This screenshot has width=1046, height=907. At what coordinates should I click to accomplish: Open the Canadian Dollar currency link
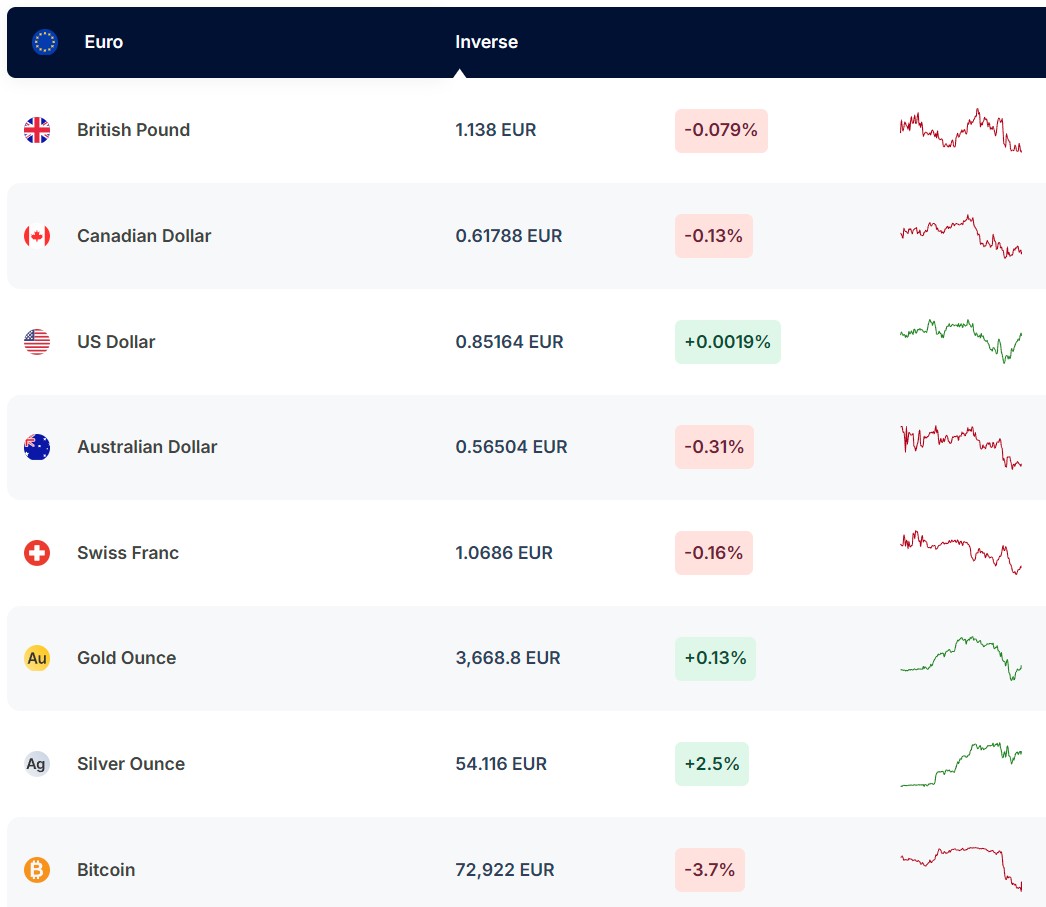pos(144,236)
